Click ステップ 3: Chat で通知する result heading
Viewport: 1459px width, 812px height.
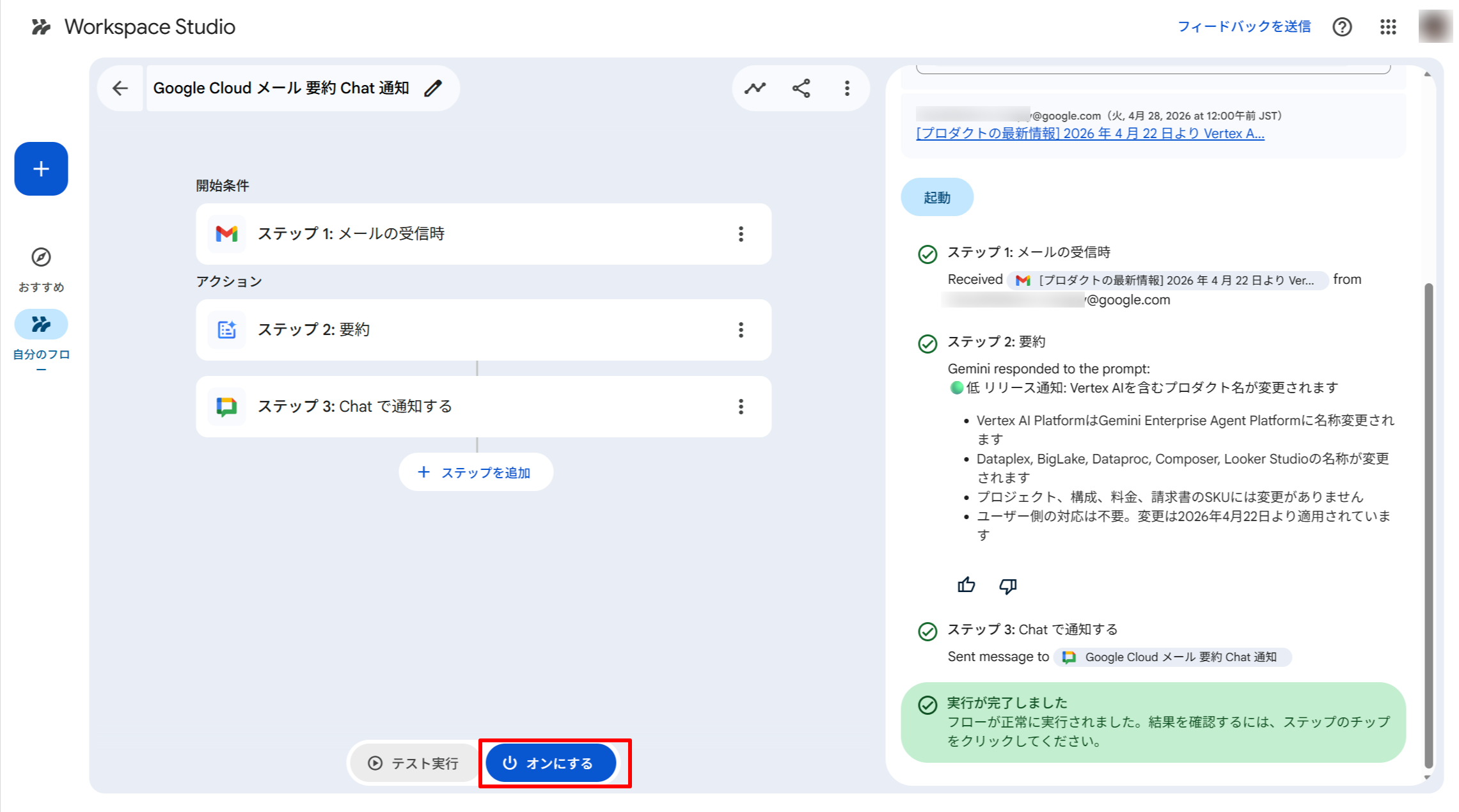tap(1032, 630)
